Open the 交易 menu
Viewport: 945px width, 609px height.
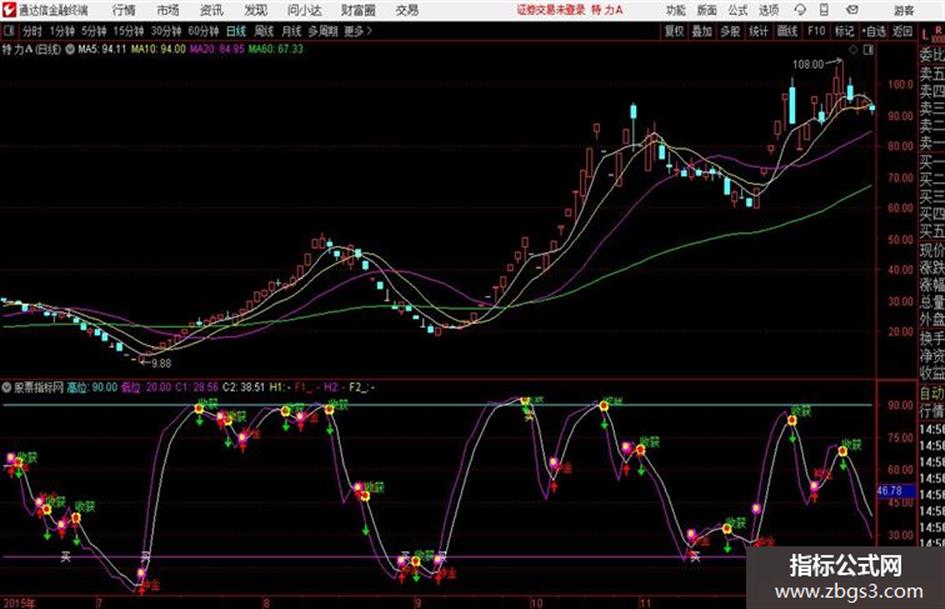(407, 10)
